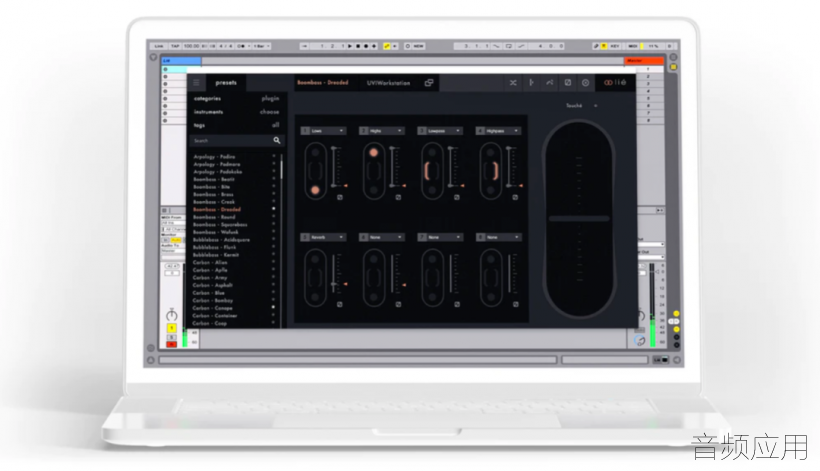Click the Lows slot vertical slider
This screenshot has width=820, height=471.
(334, 166)
